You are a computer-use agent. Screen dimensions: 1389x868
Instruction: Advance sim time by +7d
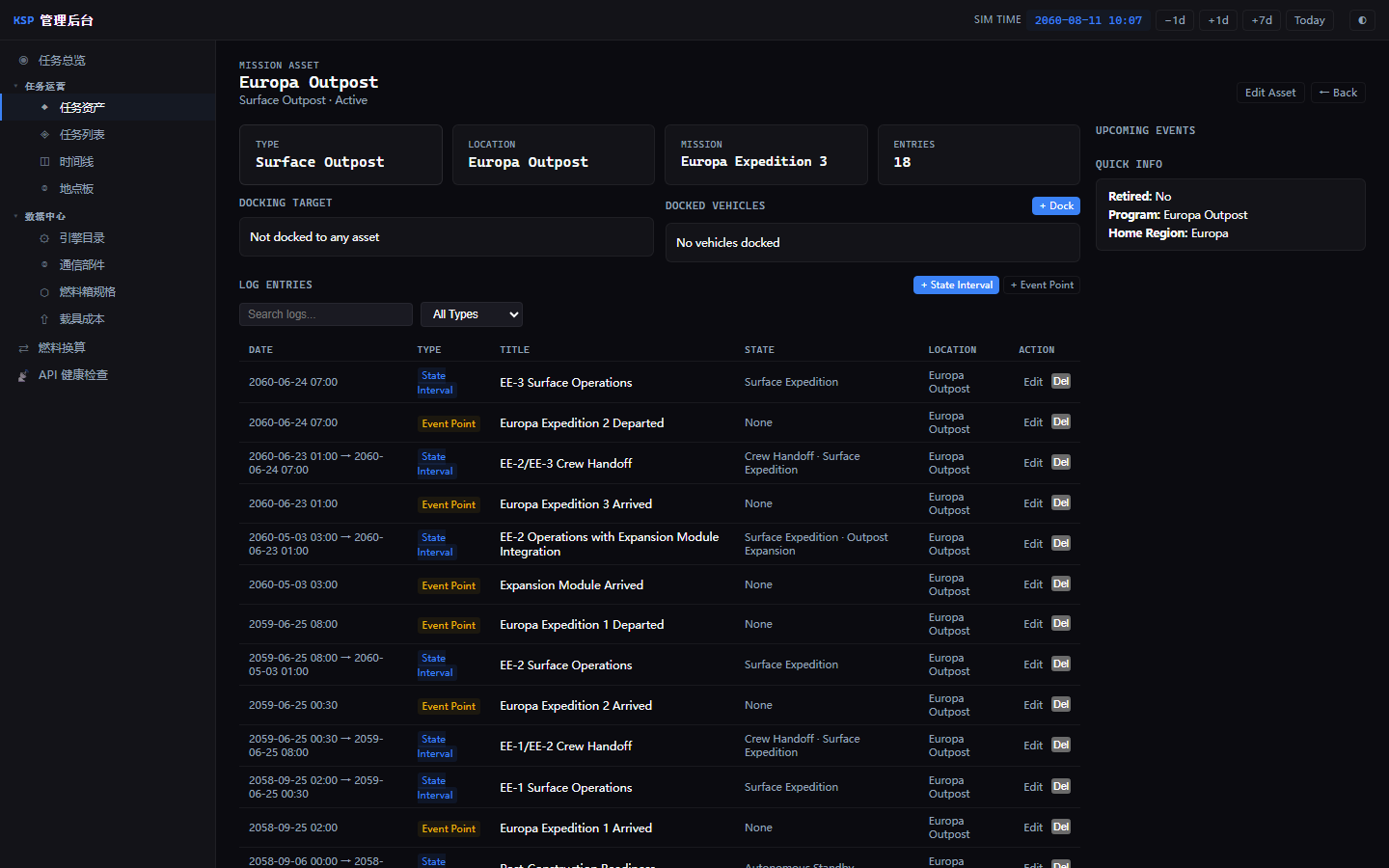pyautogui.click(x=1262, y=20)
